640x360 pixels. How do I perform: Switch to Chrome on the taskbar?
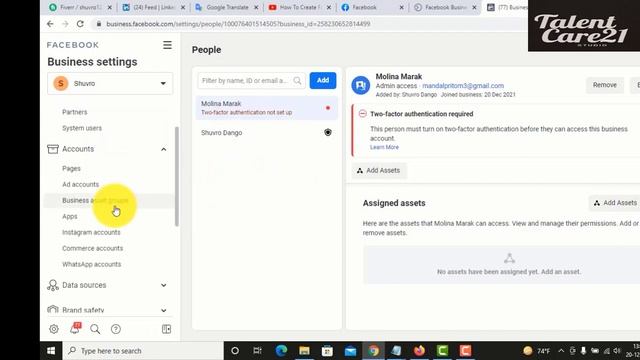(x=373, y=351)
